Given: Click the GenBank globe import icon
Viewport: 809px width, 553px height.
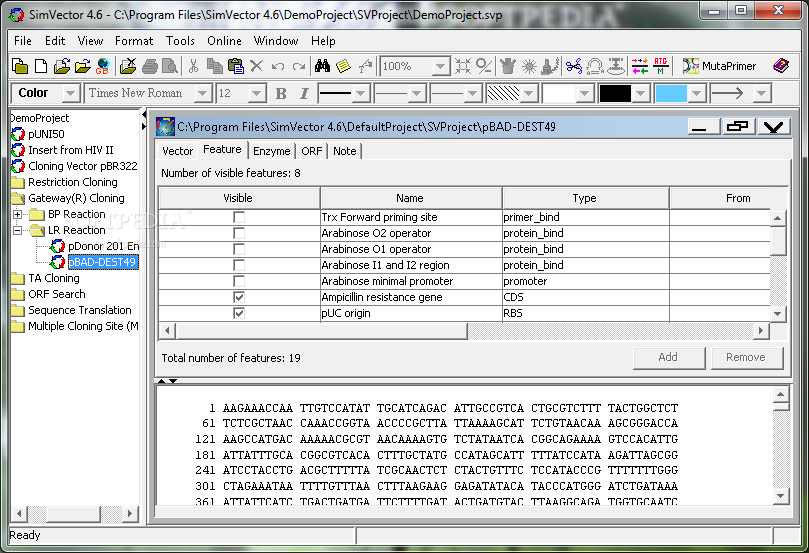Looking at the screenshot, I should click(x=103, y=66).
